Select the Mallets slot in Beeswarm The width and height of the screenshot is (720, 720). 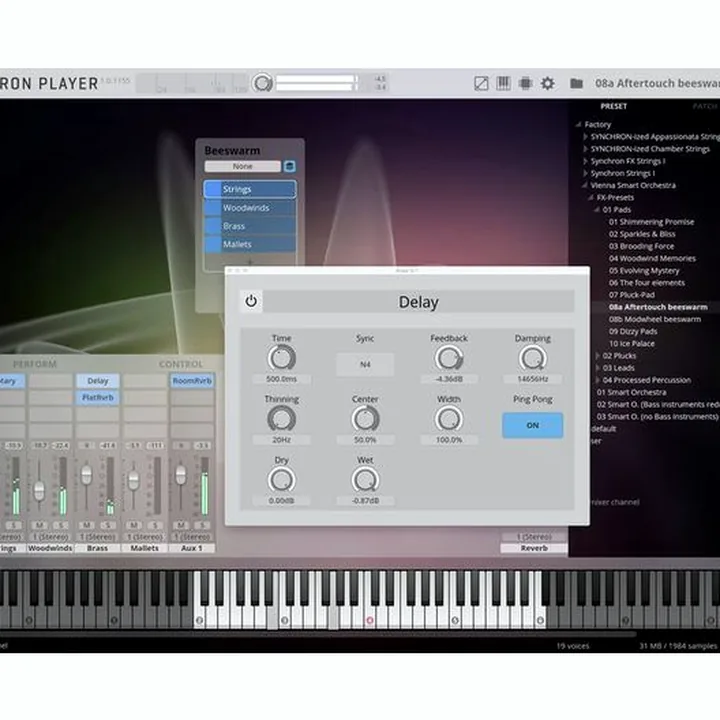250,244
